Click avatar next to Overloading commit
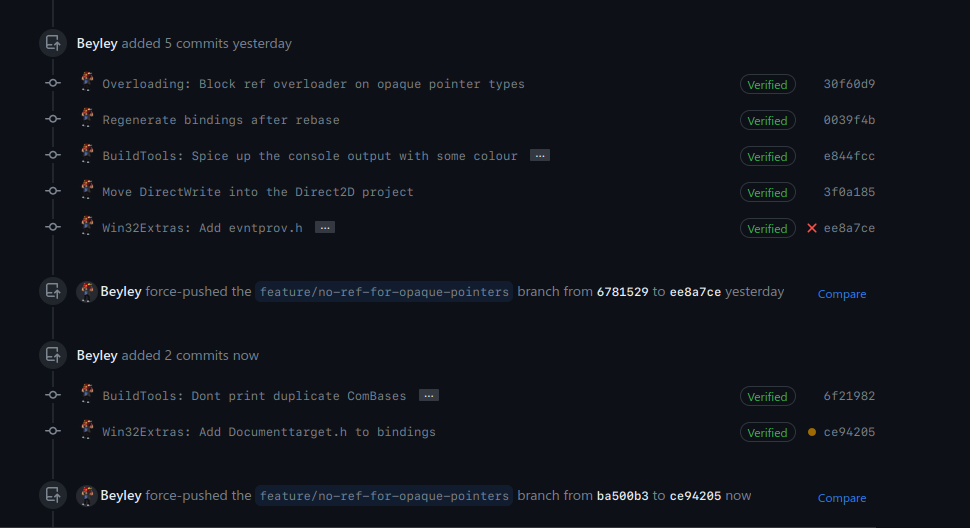 tap(87, 83)
